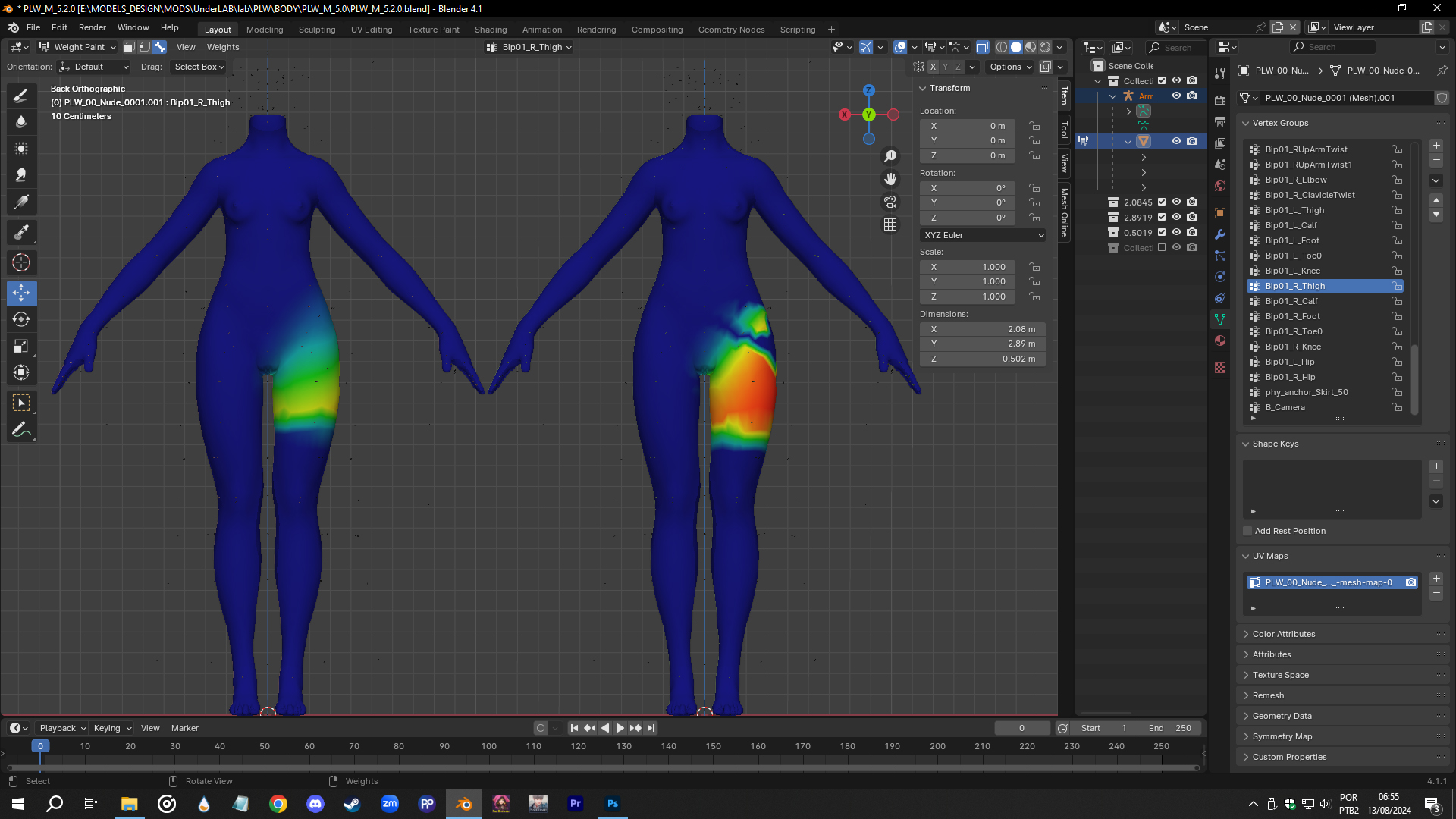Select the Bip01_L_Thigh vertex group
Image resolution: width=1456 pixels, height=819 pixels.
[x=1294, y=210]
